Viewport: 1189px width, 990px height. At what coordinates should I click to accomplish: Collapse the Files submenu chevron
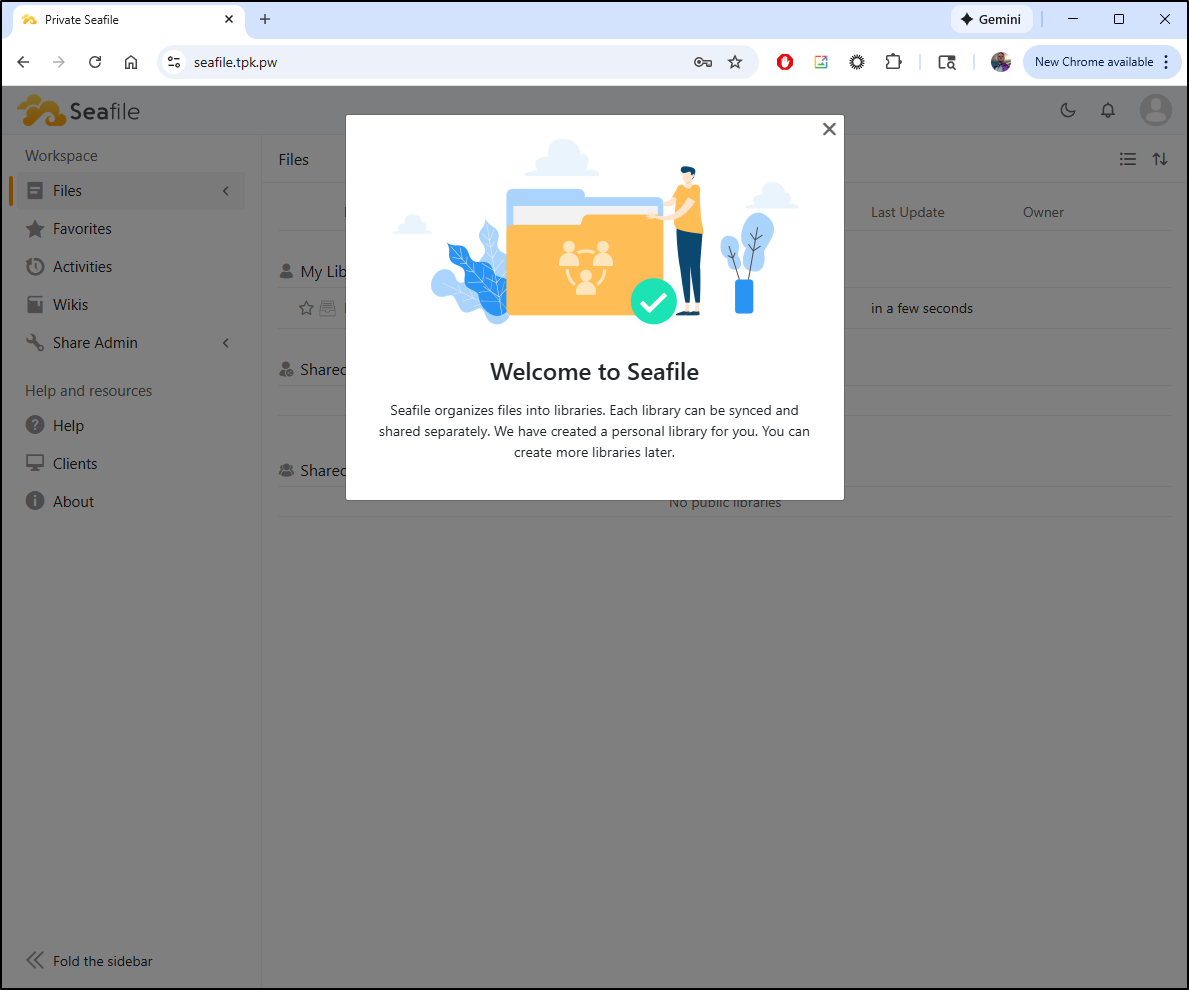[226, 191]
